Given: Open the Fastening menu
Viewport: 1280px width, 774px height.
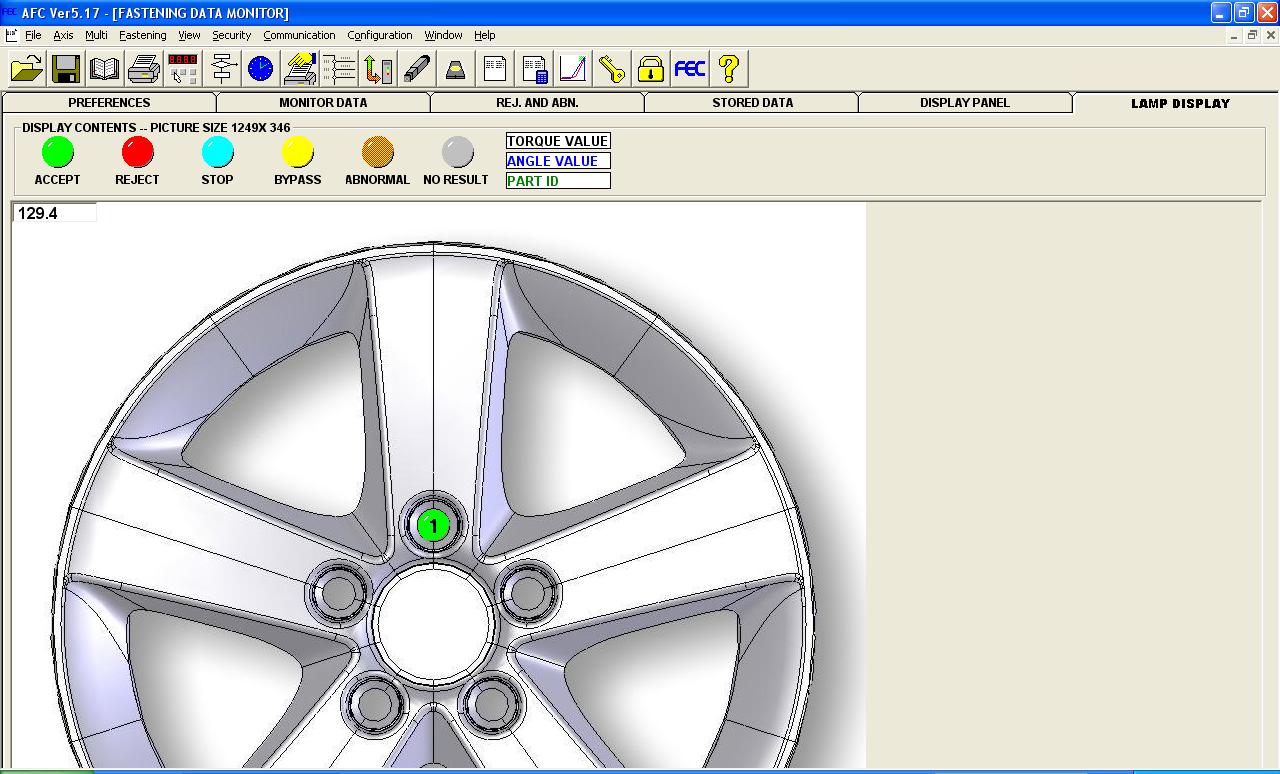Looking at the screenshot, I should point(142,35).
